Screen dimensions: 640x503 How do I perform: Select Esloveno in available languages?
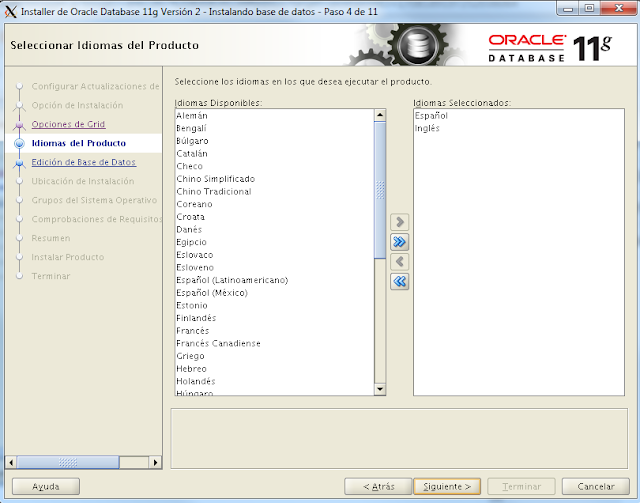click(x=274, y=267)
